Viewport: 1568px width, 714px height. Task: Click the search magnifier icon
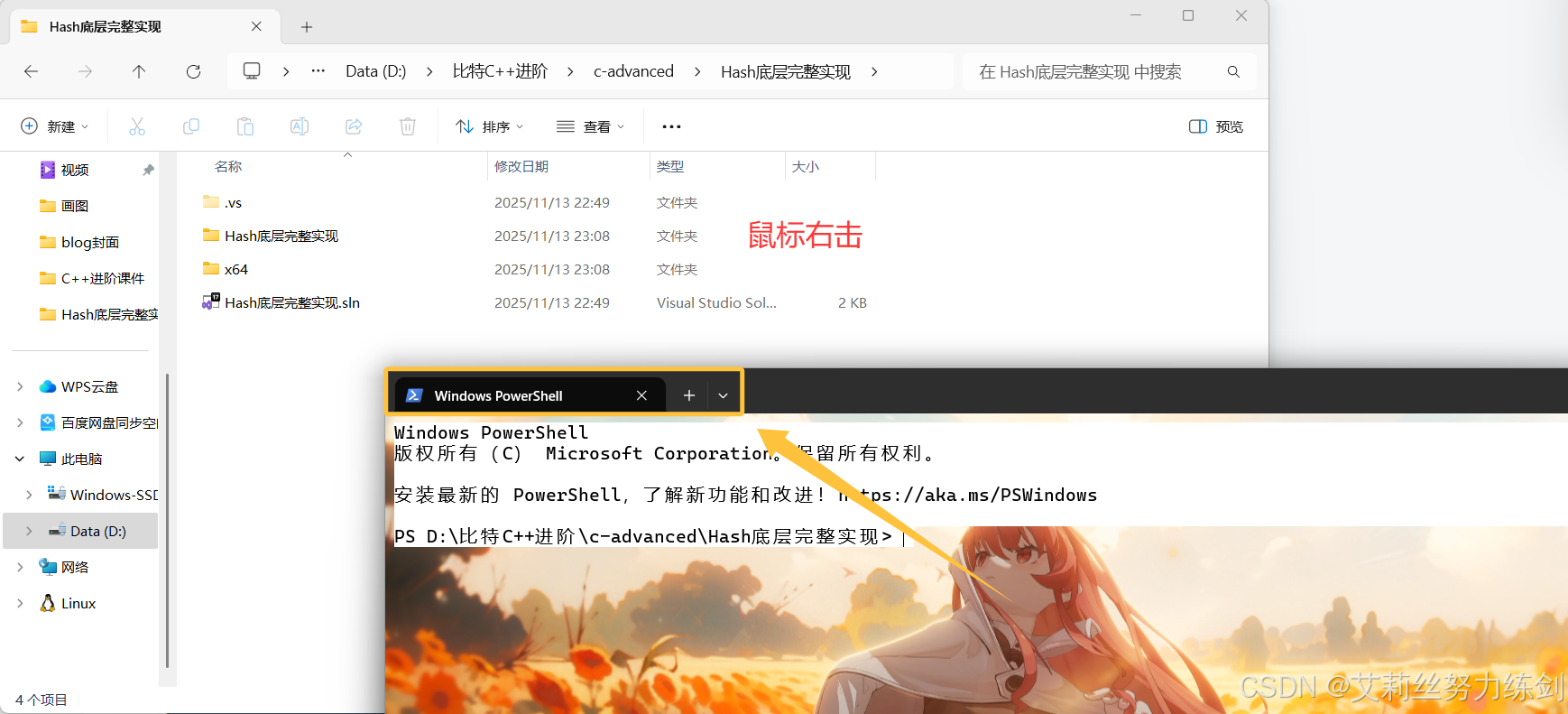[1233, 71]
